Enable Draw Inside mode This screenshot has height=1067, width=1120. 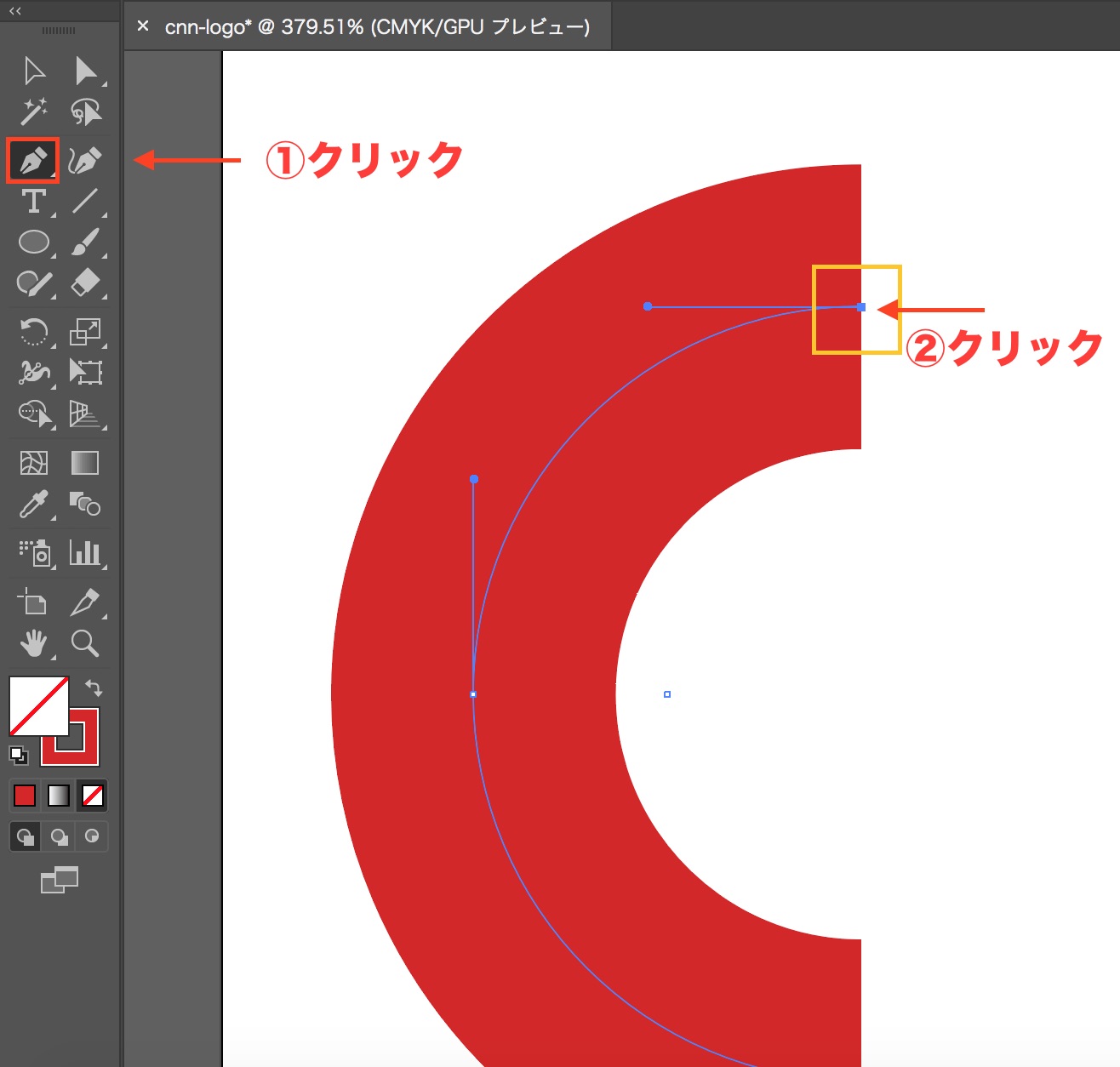pyautogui.click(x=92, y=836)
